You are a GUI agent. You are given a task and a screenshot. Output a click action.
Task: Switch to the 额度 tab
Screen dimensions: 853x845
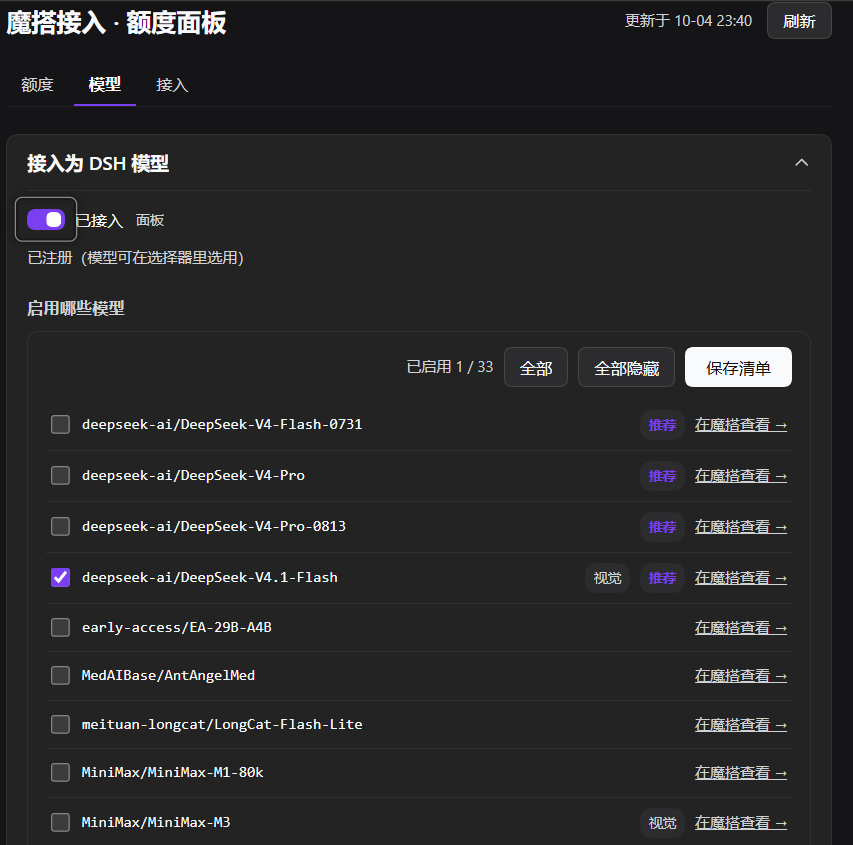click(x=37, y=85)
